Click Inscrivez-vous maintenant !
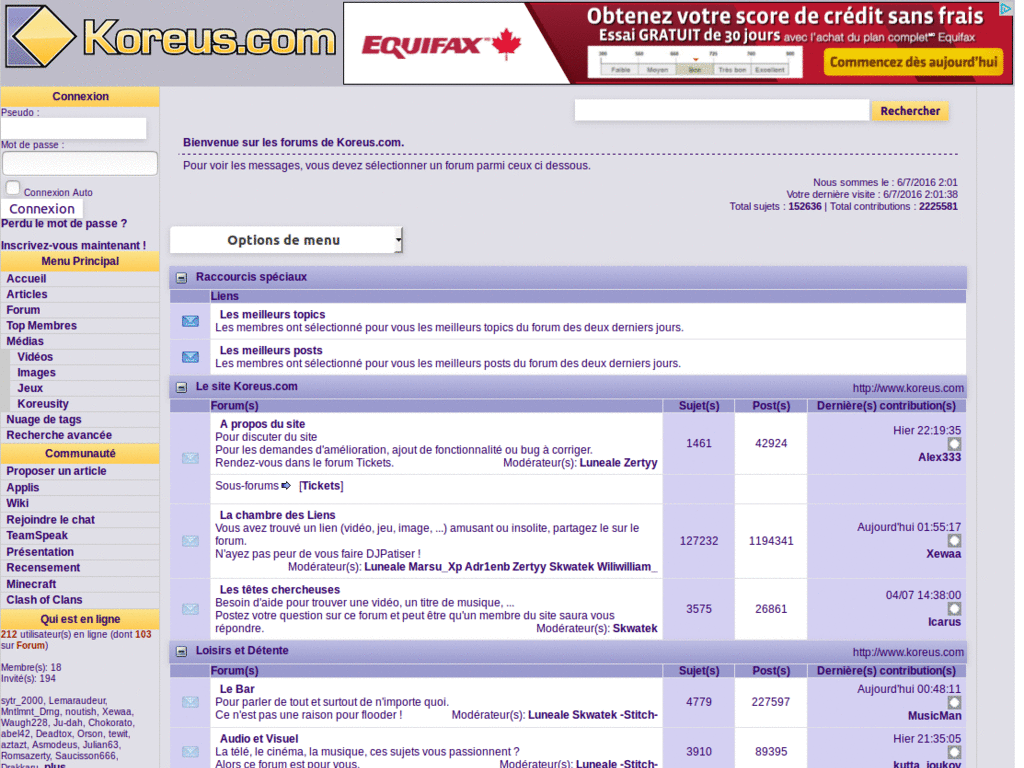 tap(73, 246)
